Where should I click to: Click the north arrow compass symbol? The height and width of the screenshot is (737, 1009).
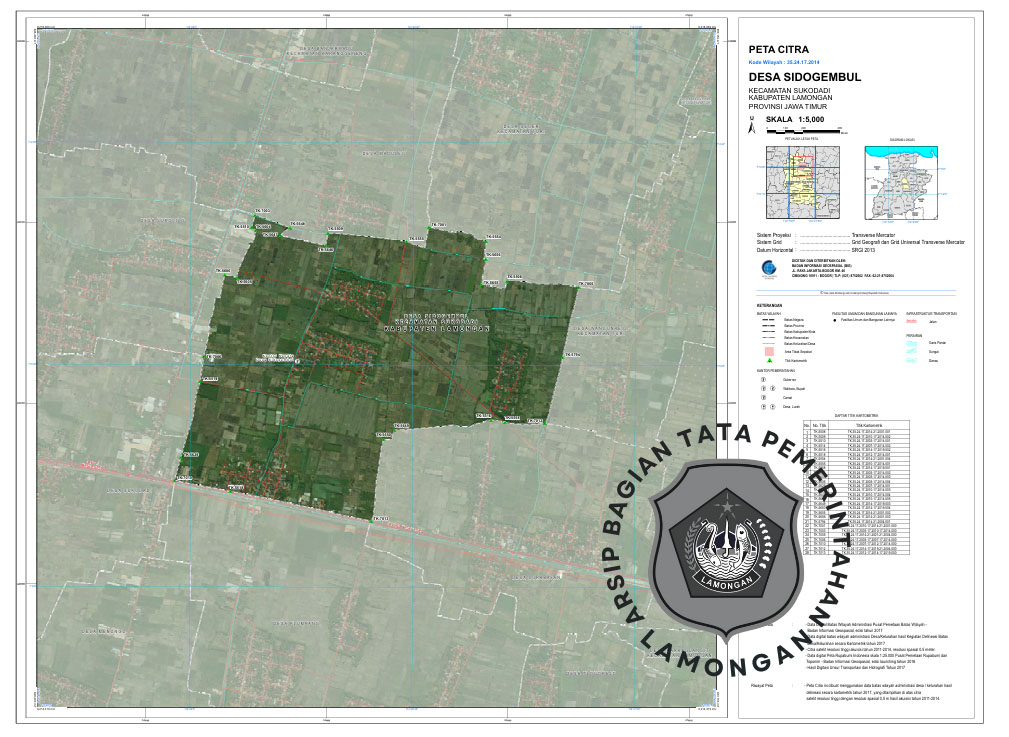tap(754, 126)
